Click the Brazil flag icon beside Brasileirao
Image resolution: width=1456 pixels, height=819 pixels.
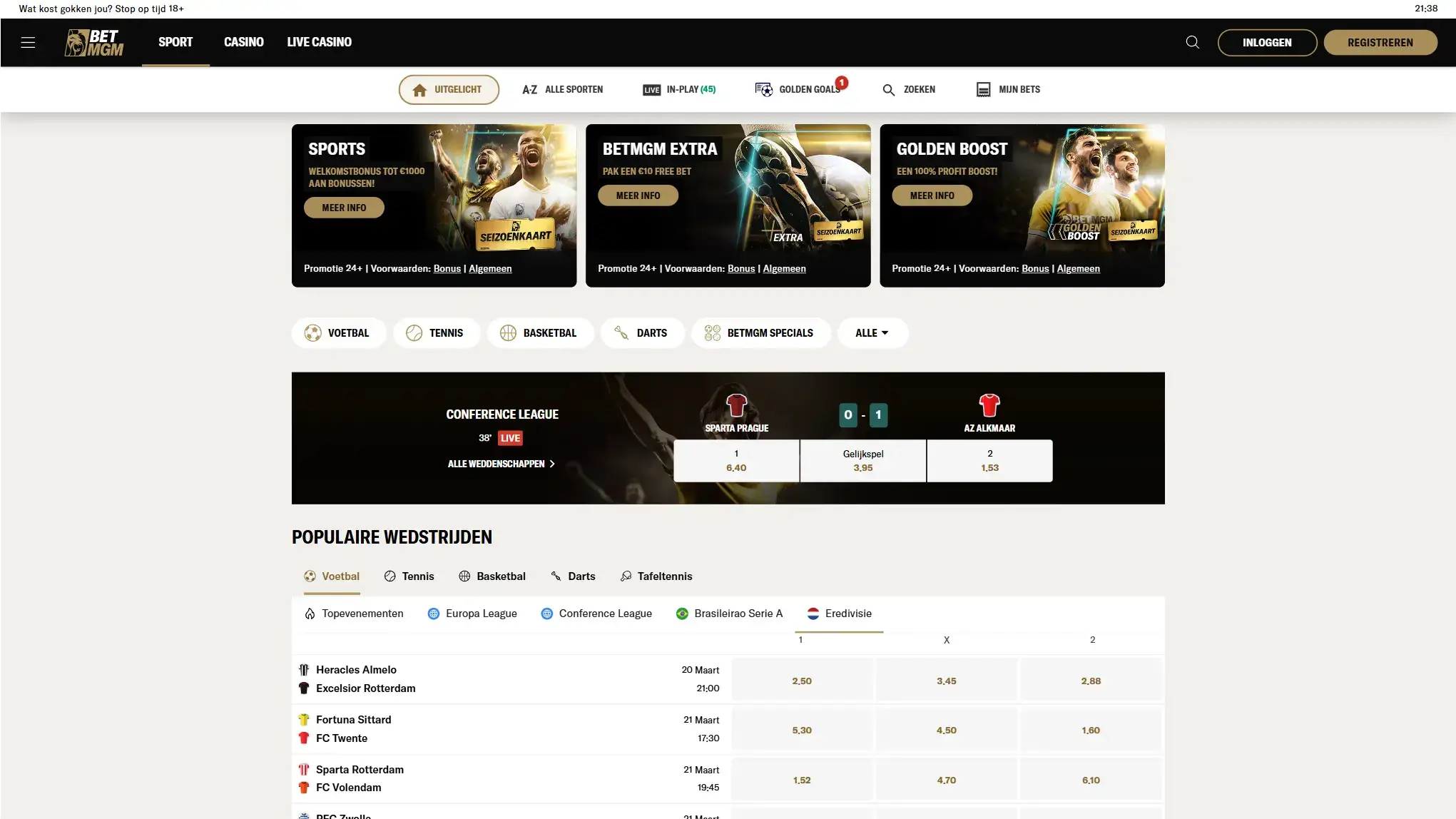pos(682,614)
